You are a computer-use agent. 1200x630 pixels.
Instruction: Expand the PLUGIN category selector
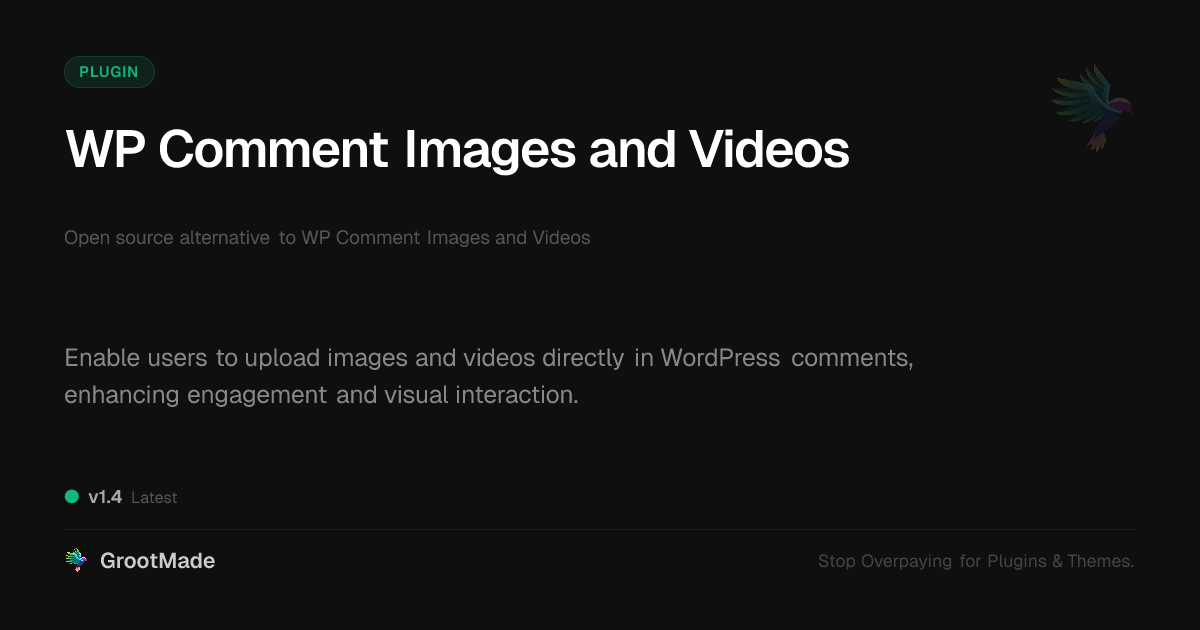pos(109,71)
